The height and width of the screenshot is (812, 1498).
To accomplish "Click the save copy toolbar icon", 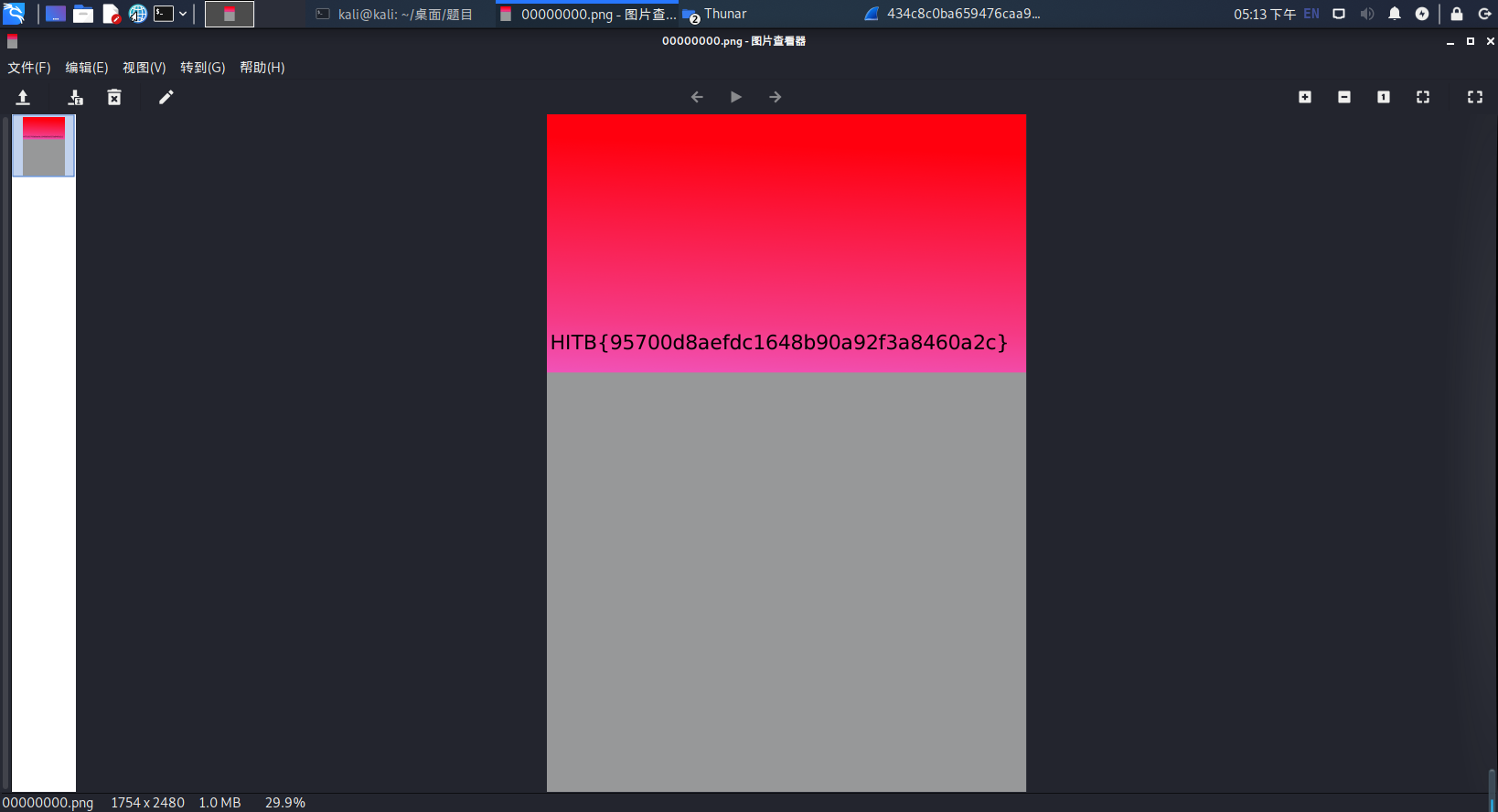I will (75, 97).
